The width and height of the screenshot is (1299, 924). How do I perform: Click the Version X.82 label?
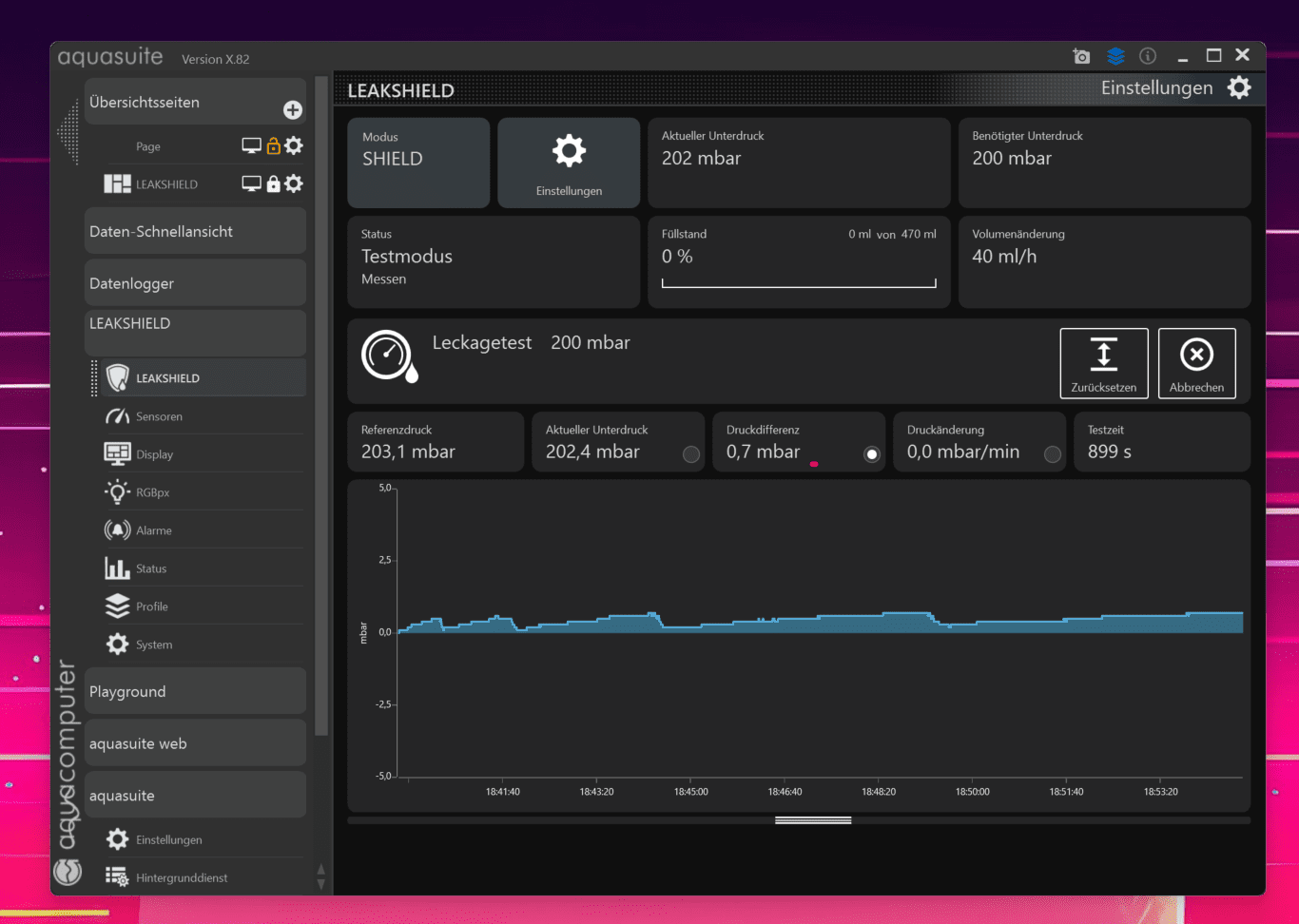(x=216, y=59)
